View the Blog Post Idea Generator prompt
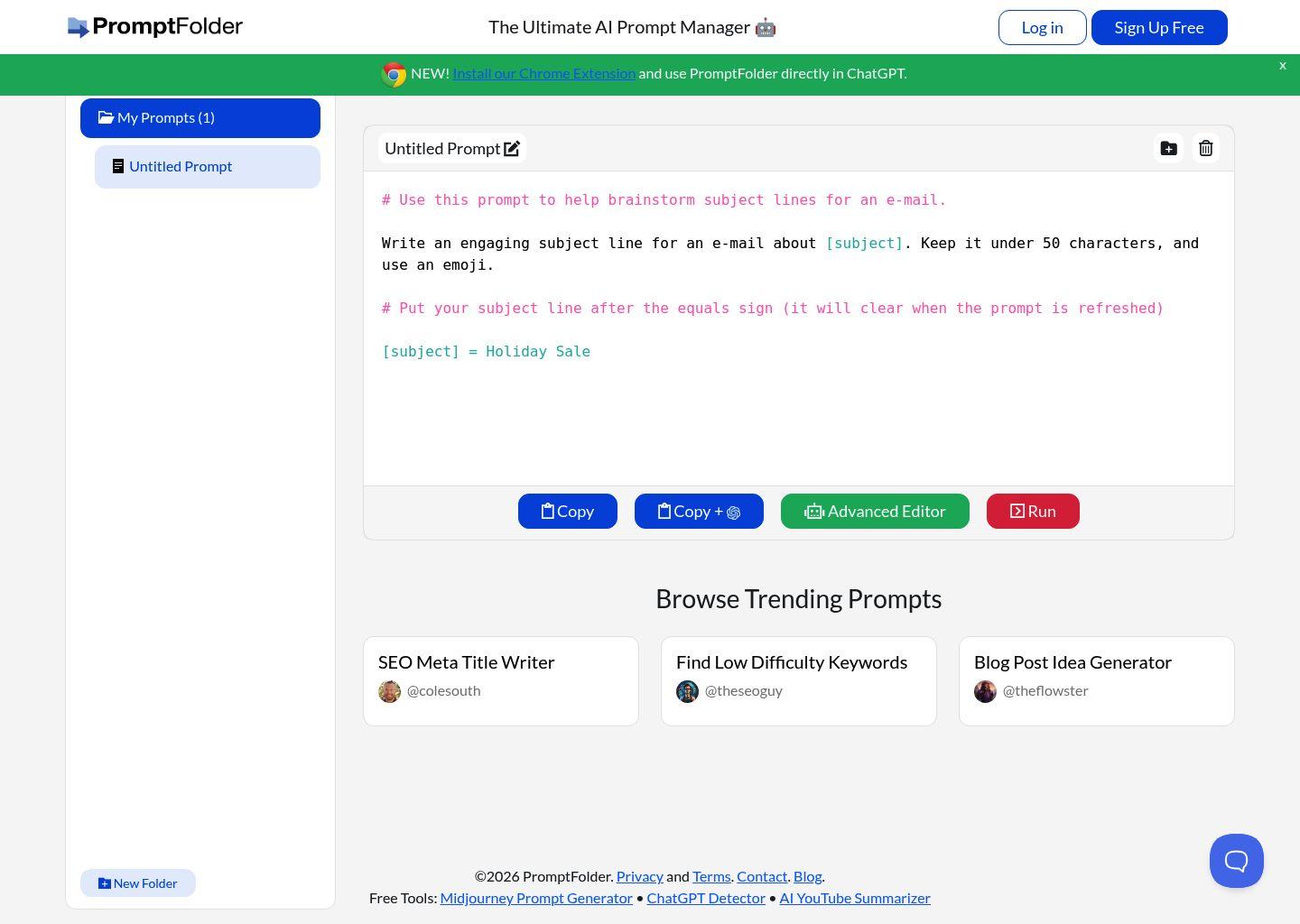This screenshot has height=924, width=1300. [1072, 661]
